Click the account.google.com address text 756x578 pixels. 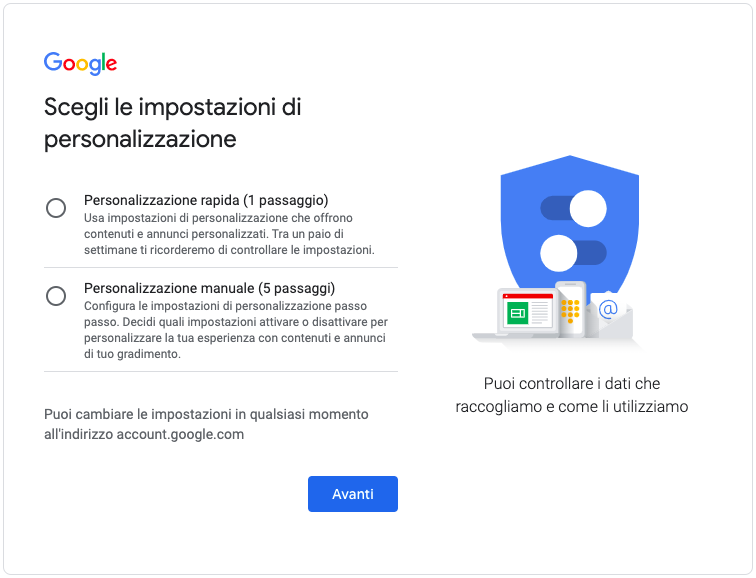[180, 434]
